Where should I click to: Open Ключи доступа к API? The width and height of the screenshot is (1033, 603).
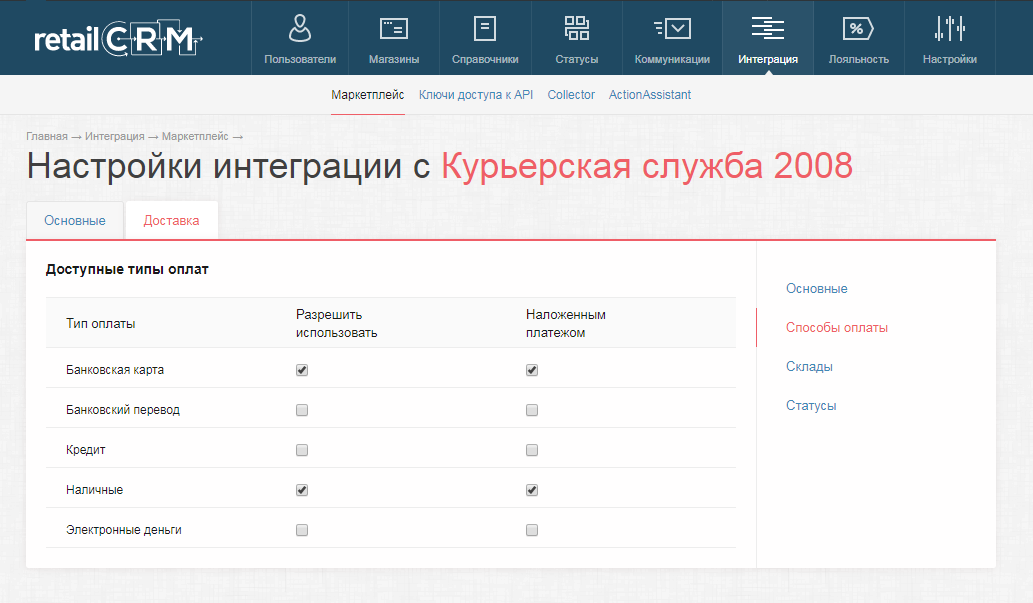tap(476, 95)
